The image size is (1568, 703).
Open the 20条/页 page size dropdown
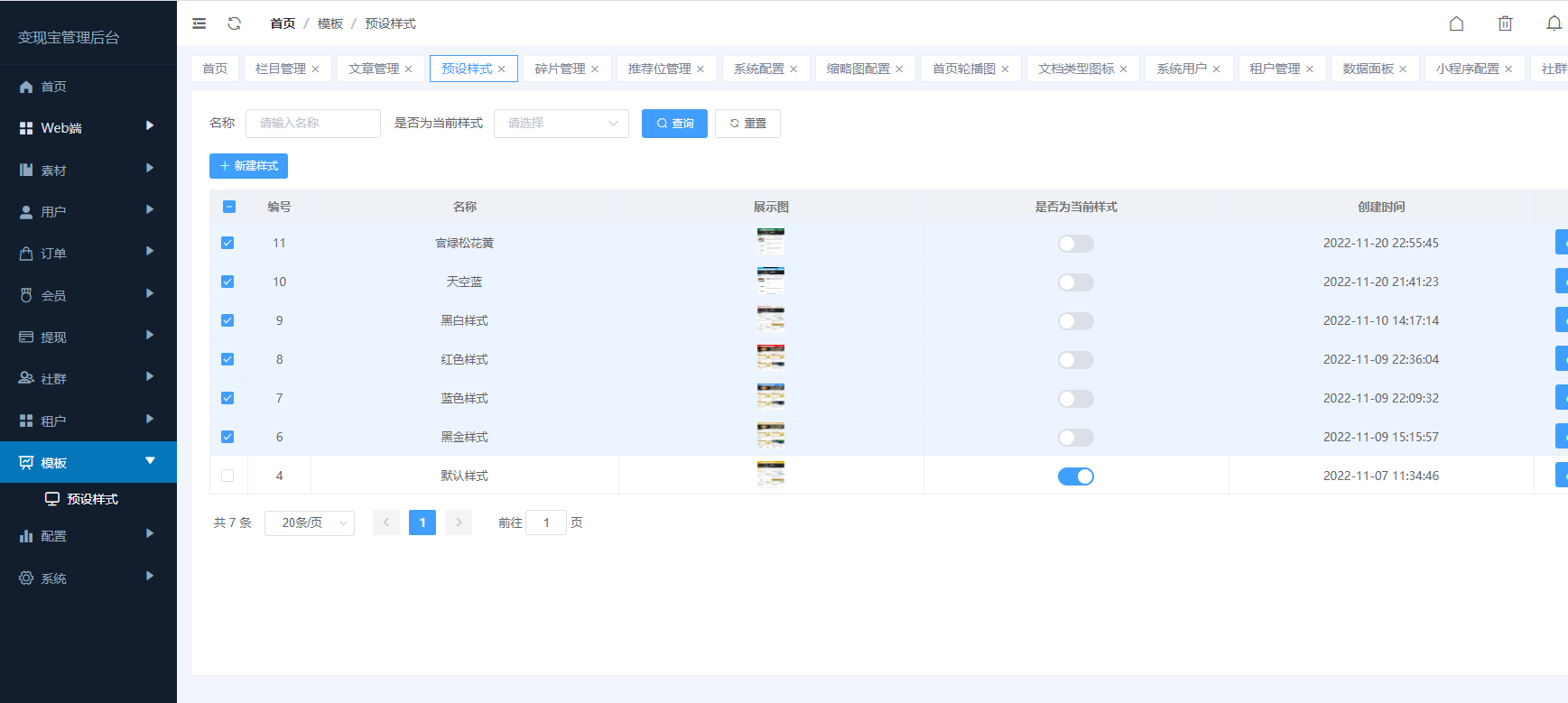(x=310, y=523)
